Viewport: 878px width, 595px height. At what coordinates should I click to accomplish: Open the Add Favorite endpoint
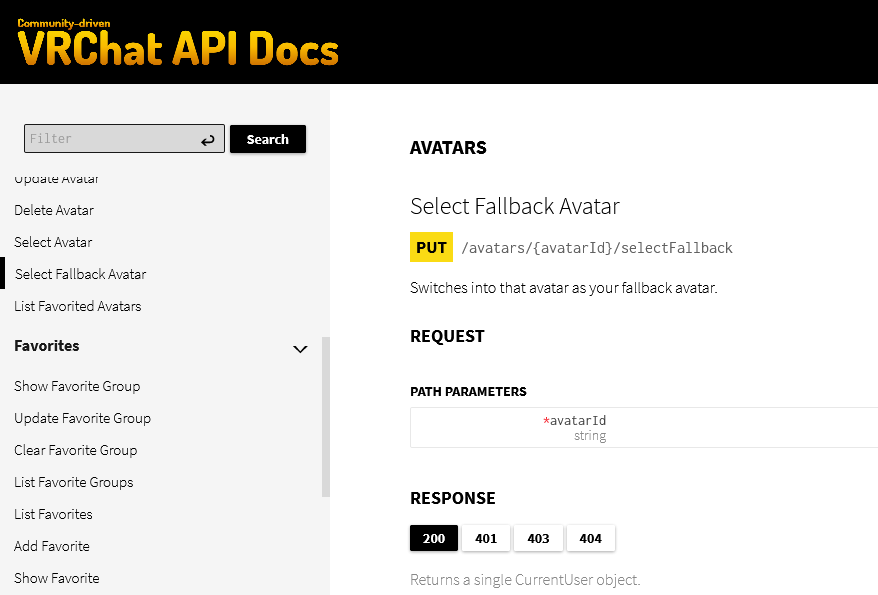pos(52,546)
